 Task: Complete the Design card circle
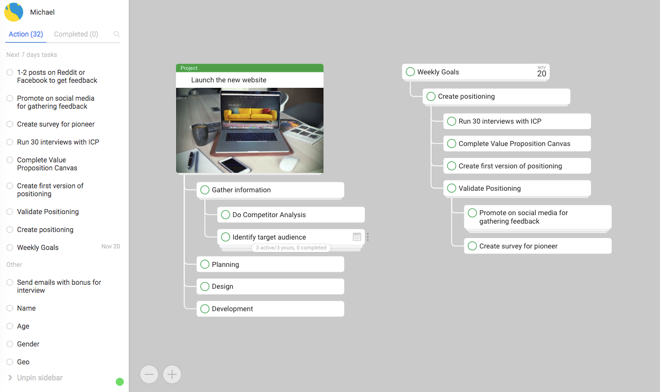205,286
